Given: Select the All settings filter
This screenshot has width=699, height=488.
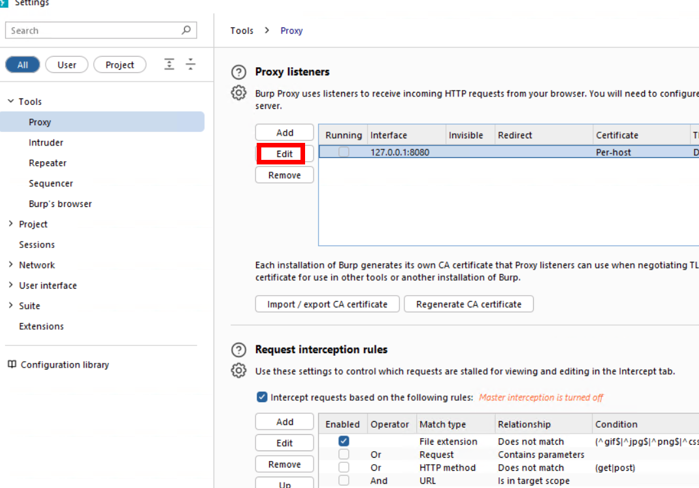Looking at the screenshot, I should point(22,65).
